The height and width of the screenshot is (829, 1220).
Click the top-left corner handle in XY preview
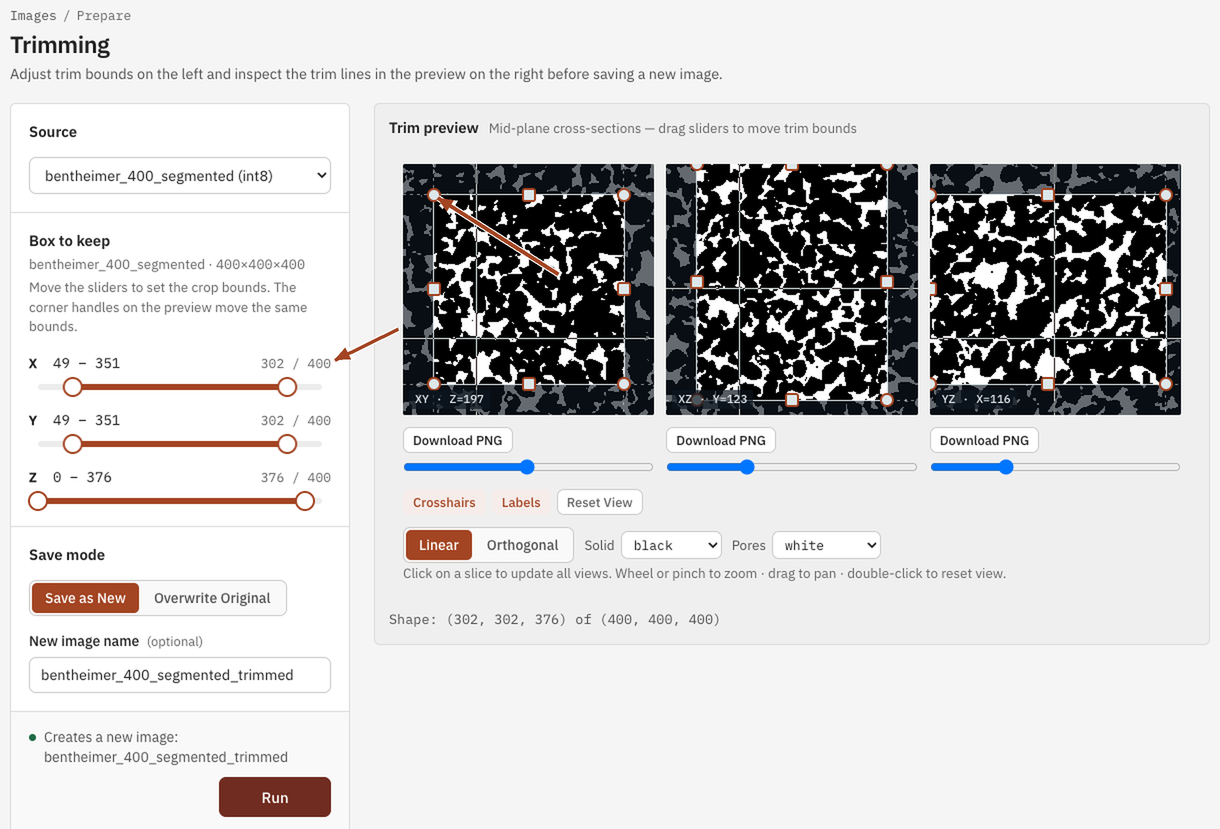point(434,195)
